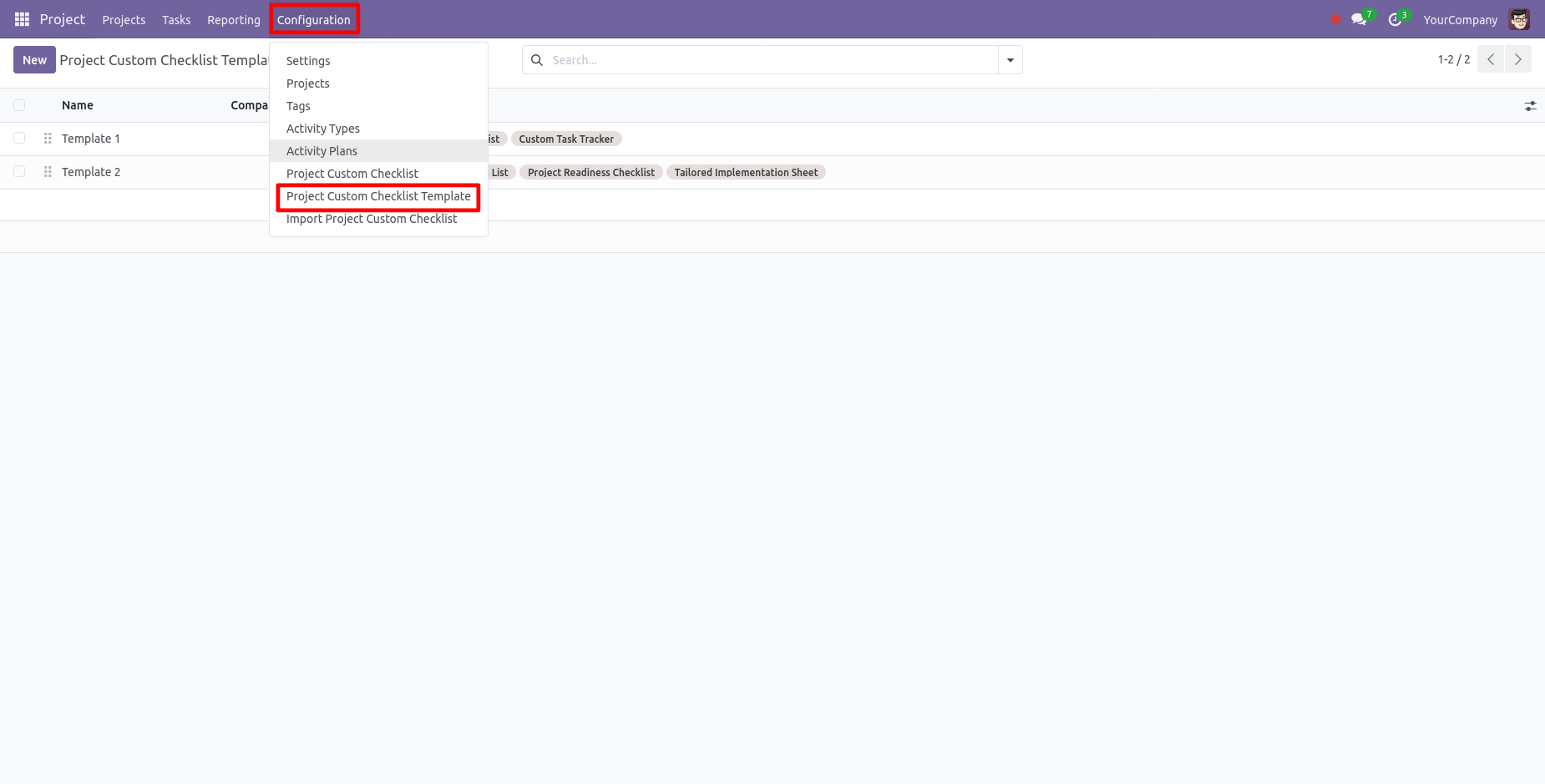Open Project Custom Checklist menu entry
The width and height of the screenshot is (1545, 784).
click(378, 174)
